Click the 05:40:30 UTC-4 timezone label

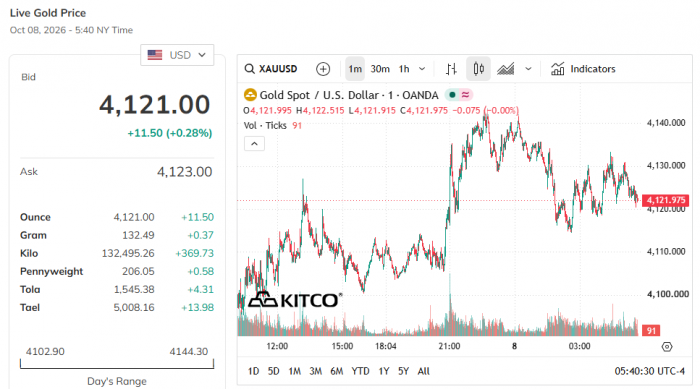pos(649,371)
